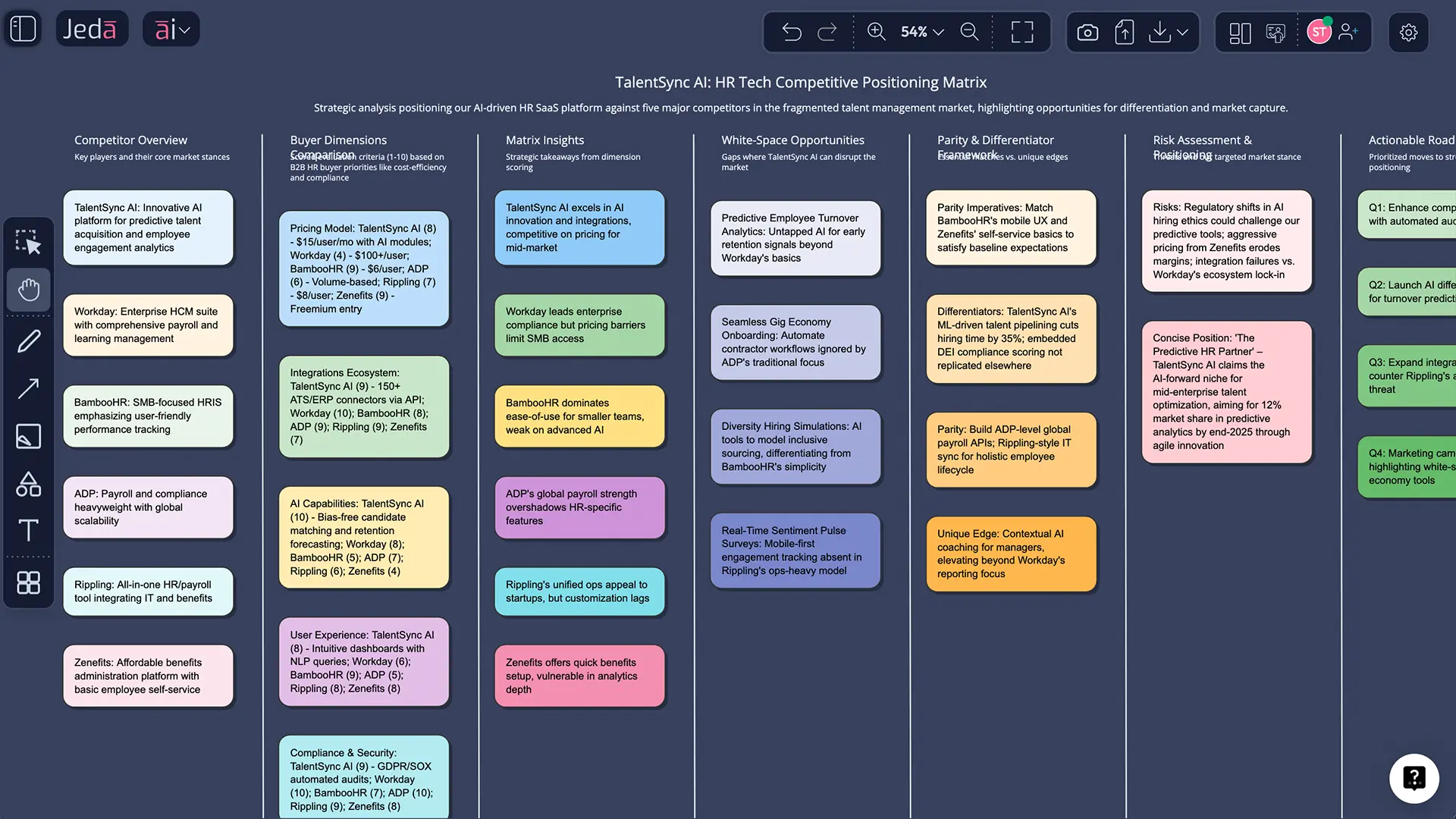Click the undo arrow

[x=792, y=32]
